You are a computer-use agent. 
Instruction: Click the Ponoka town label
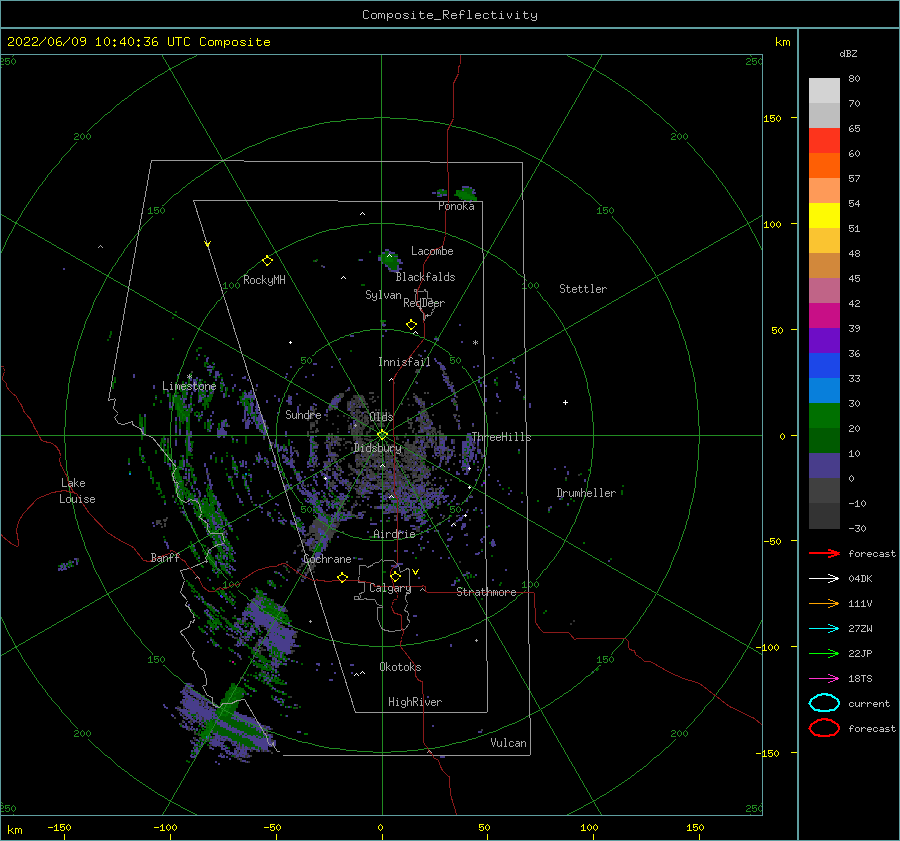(456, 206)
